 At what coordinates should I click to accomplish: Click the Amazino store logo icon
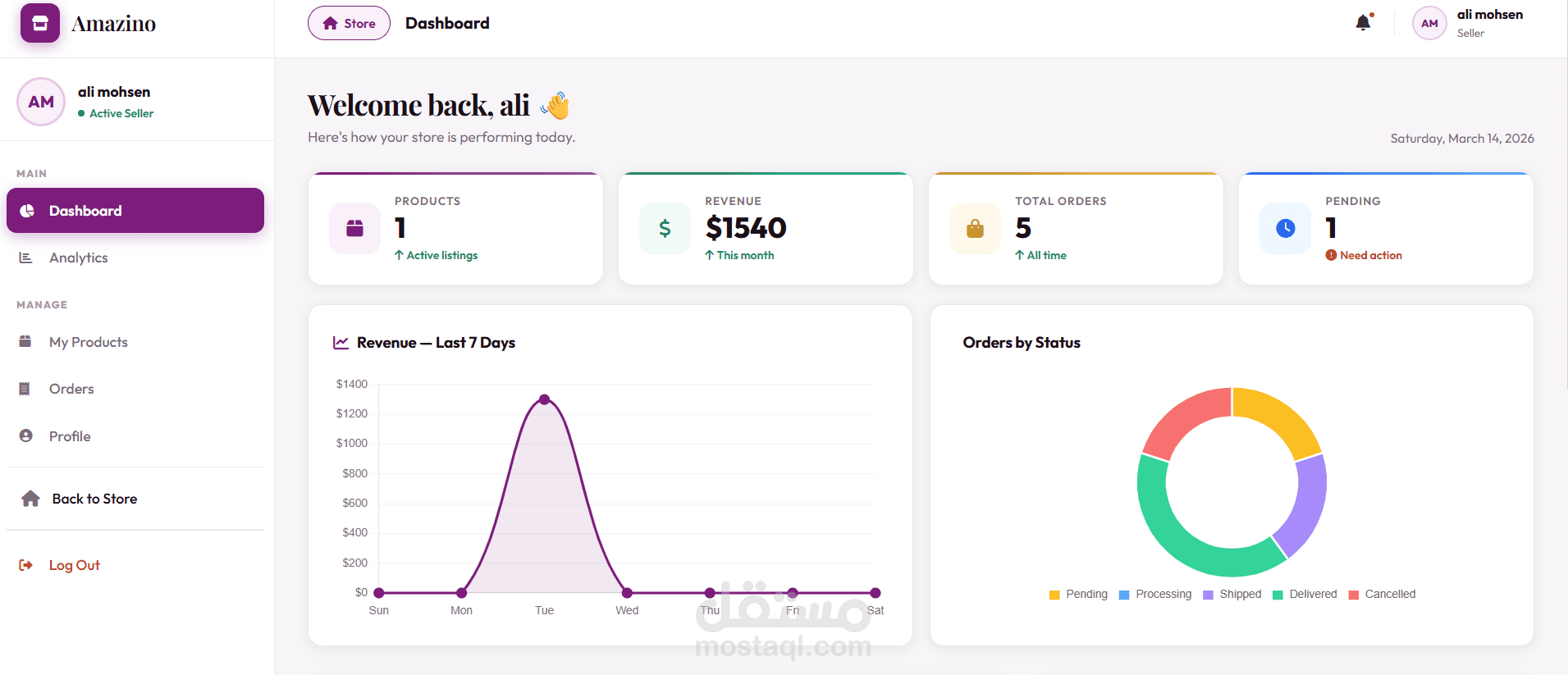coord(40,23)
